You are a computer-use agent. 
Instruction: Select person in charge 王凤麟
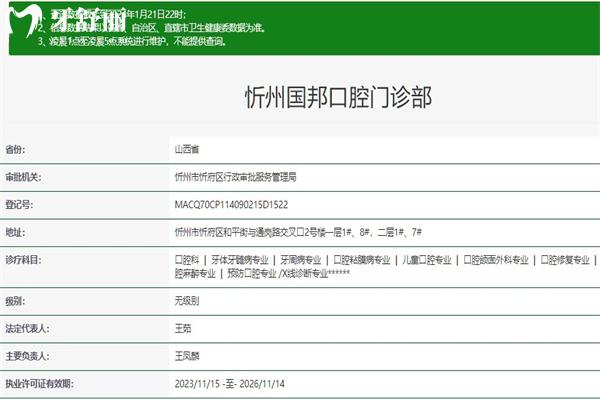(x=187, y=356)
